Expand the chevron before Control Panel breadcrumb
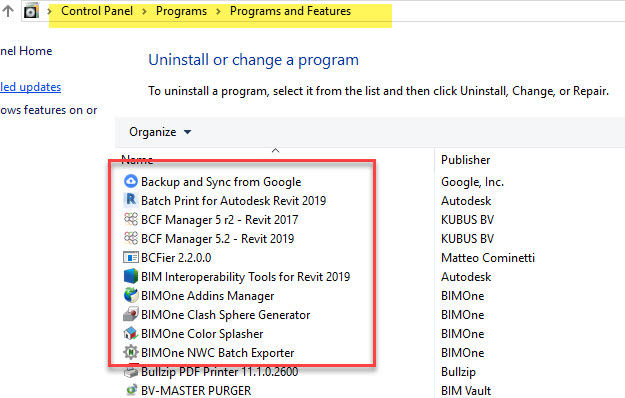This screenshot has width=625, height=398. point(49,11)
